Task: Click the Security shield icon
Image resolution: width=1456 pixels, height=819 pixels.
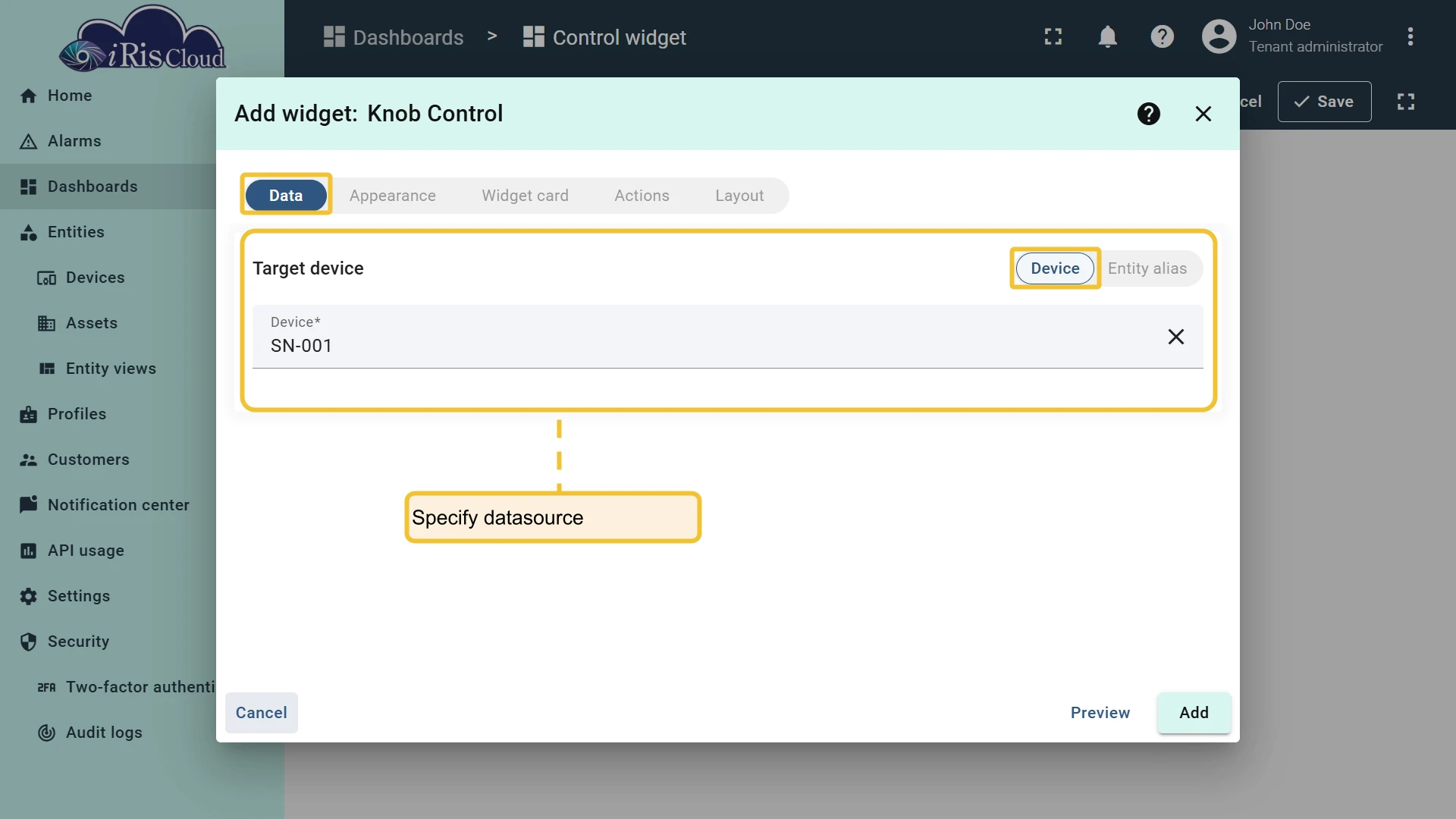Action: 29,642
